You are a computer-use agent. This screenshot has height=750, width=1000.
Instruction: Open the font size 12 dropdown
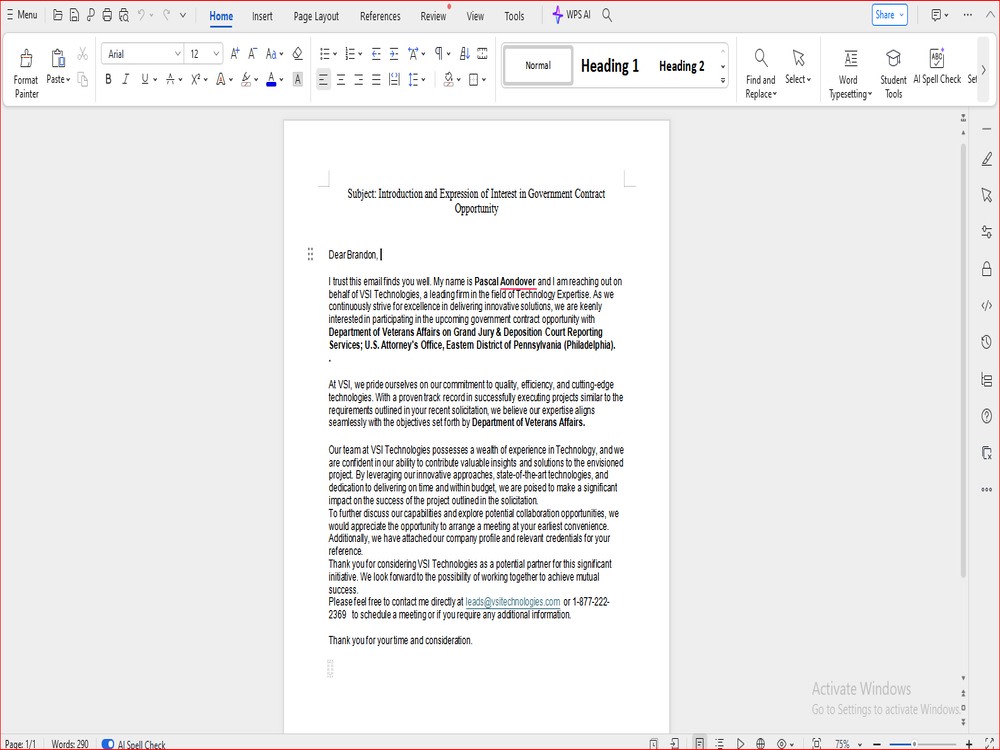(216, 54)
